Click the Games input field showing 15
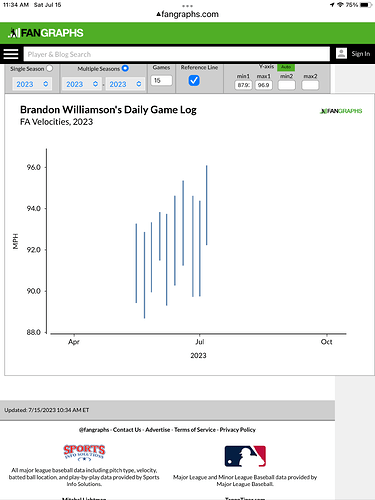This screenshot has height=500, width=375. [161, 80]
